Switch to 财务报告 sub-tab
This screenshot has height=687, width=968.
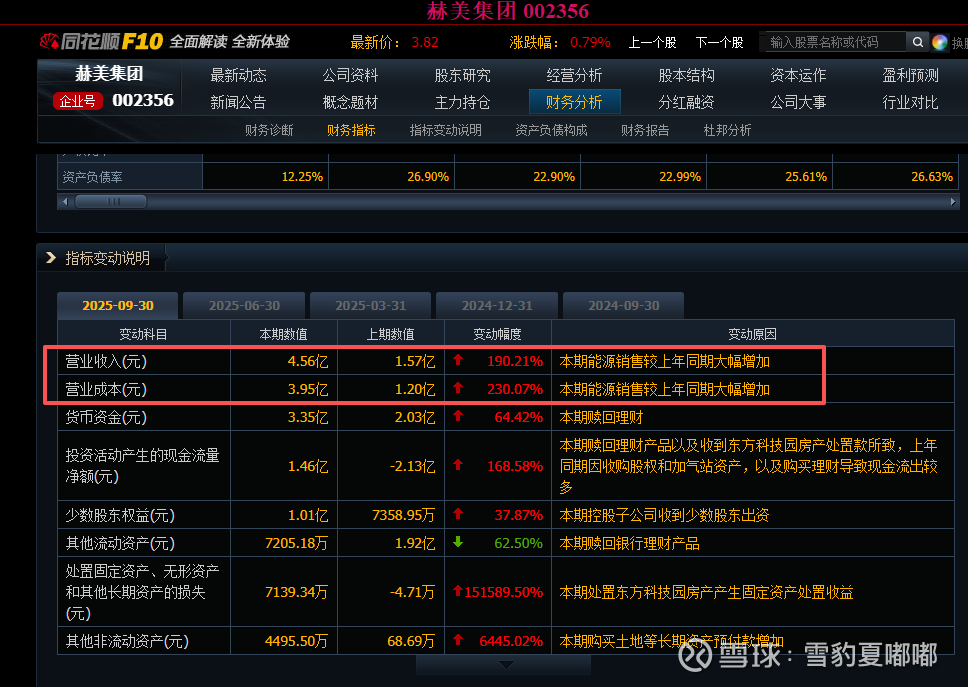[x=645, y=130]
